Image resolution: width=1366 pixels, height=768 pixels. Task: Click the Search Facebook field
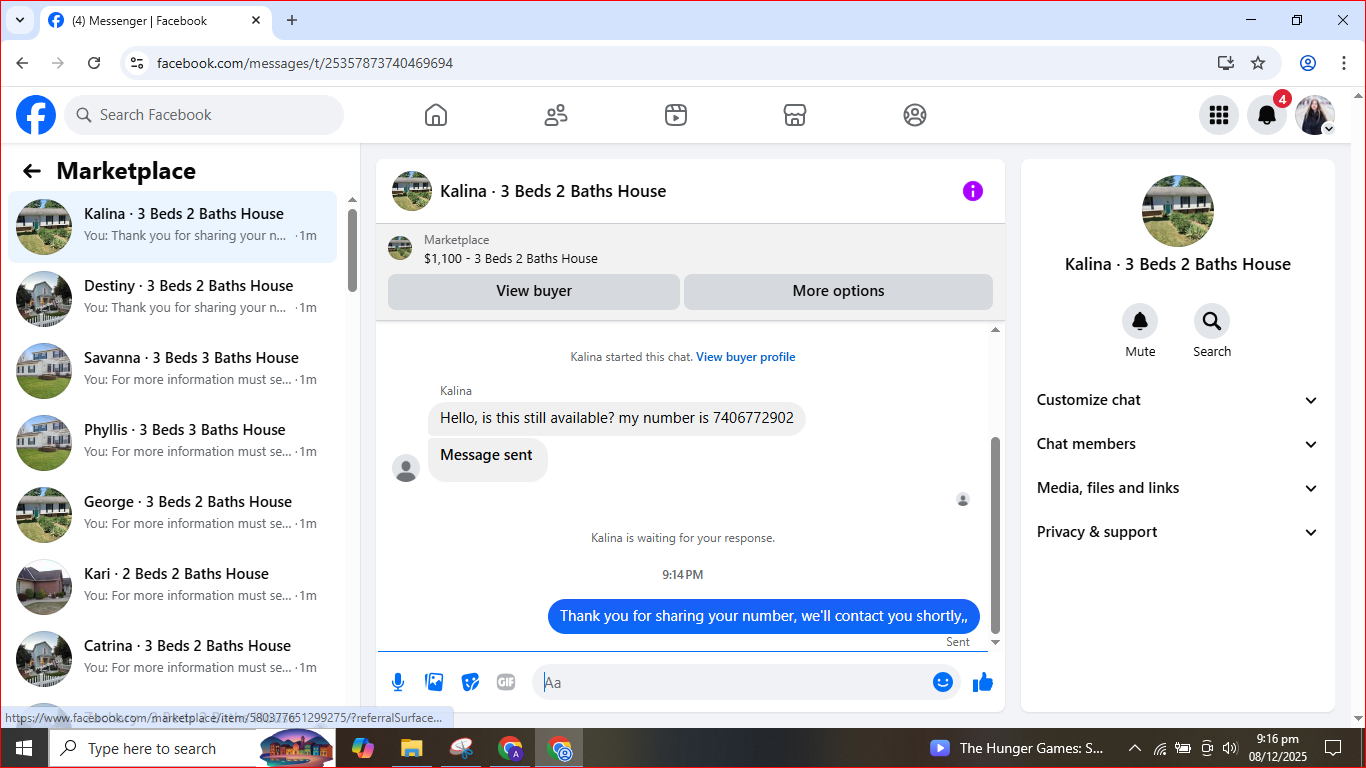(x=204, y=115)
